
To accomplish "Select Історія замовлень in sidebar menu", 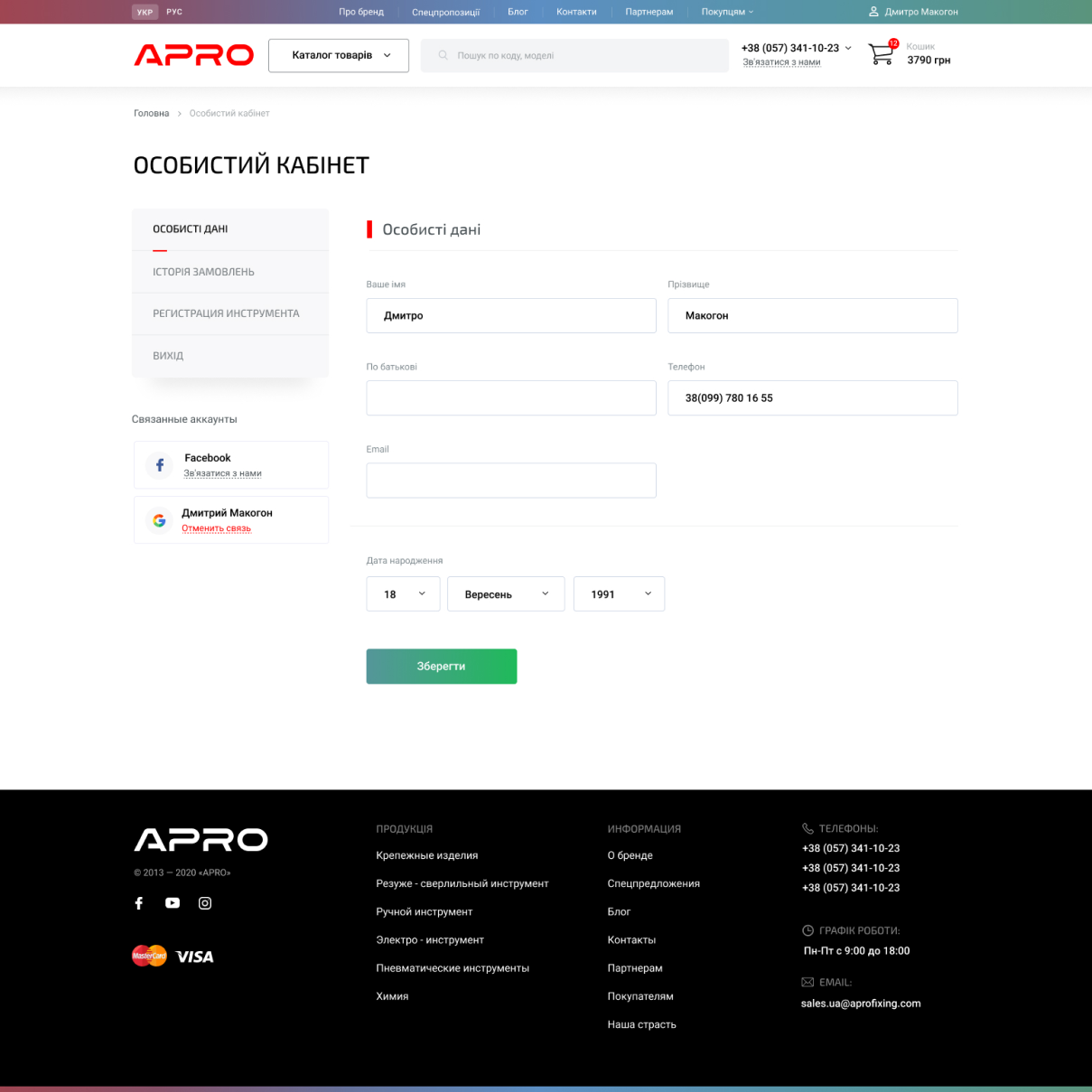I will (203, 272).
